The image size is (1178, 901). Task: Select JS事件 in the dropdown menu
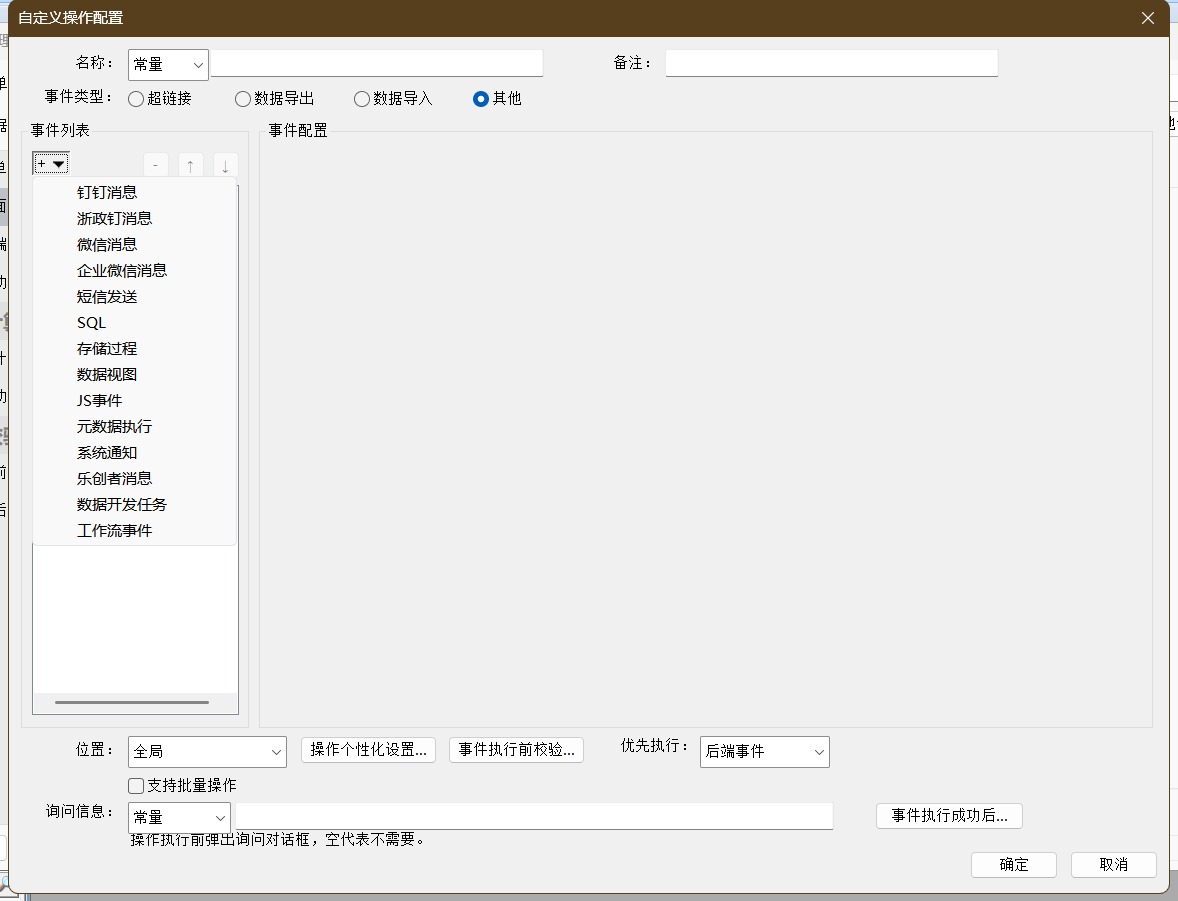99,400
